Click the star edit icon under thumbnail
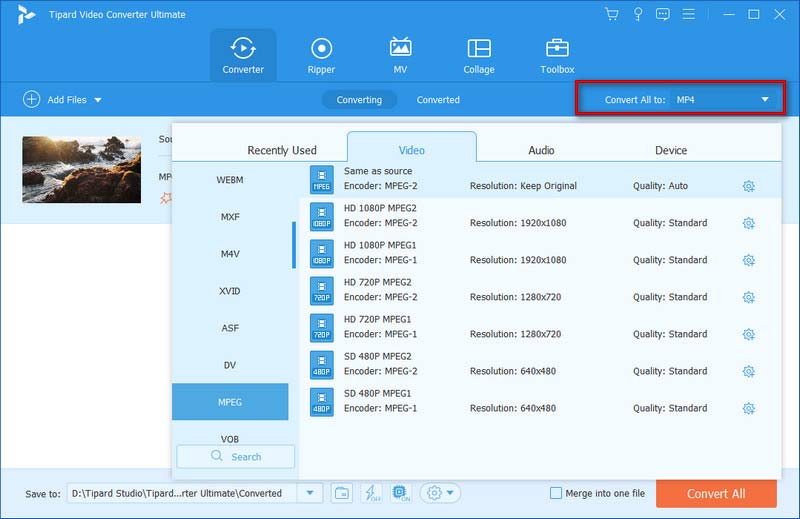 click(166, 198)
